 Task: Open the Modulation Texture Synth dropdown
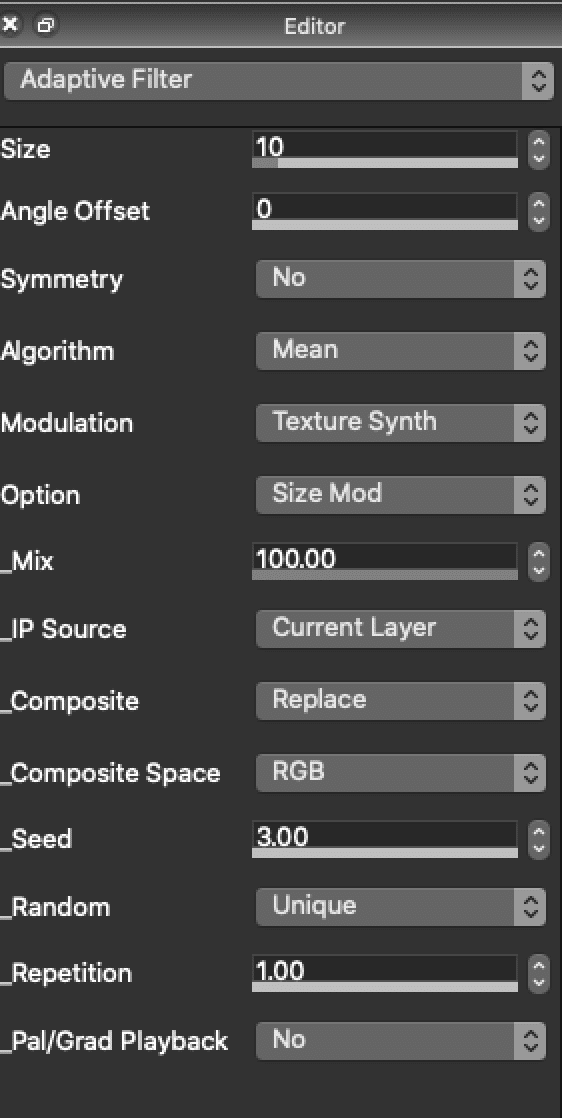[400, 423]
